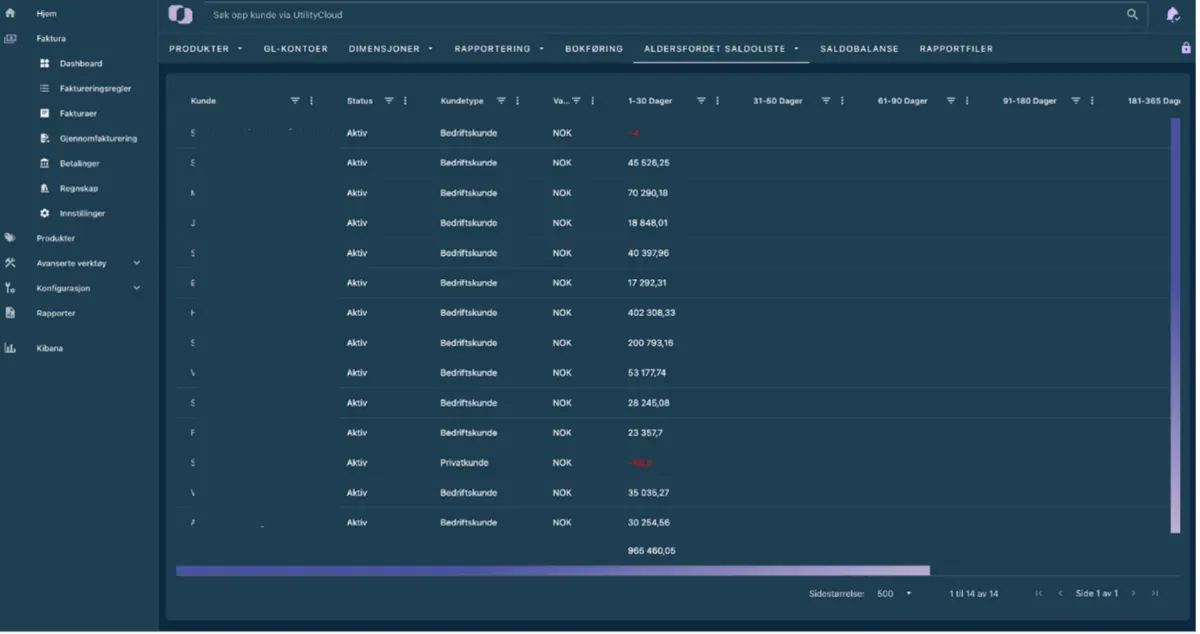1200x634 pixels.
Task: Click the search magnifier icon
Action: click(1133, 15)
